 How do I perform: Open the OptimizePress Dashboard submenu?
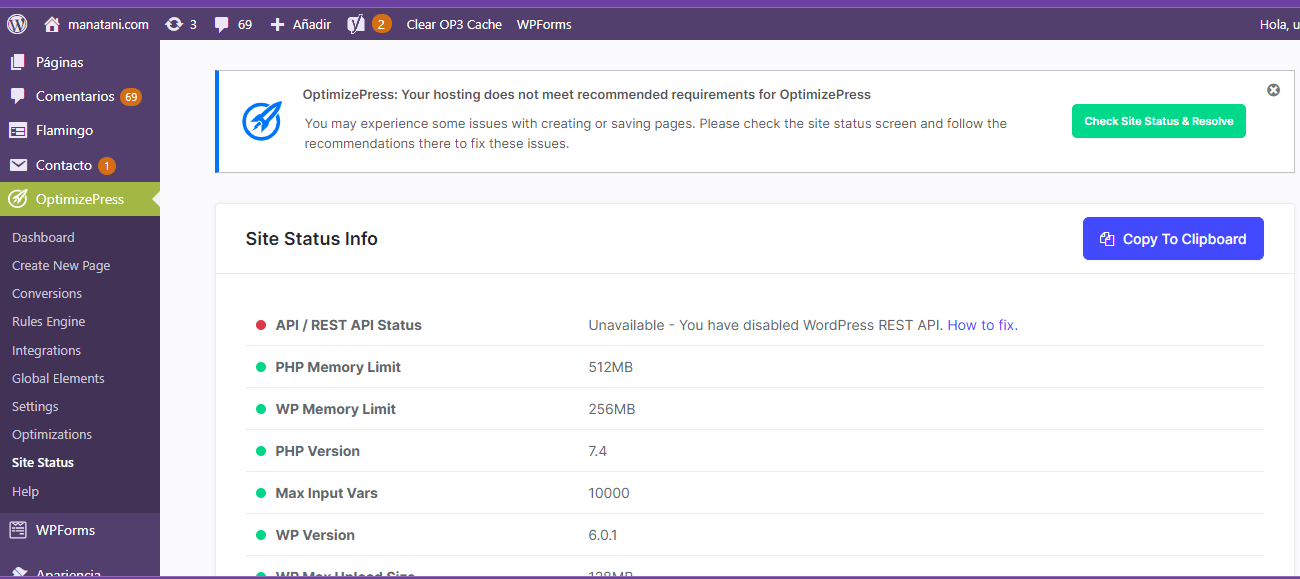click(x=43, y=237)
